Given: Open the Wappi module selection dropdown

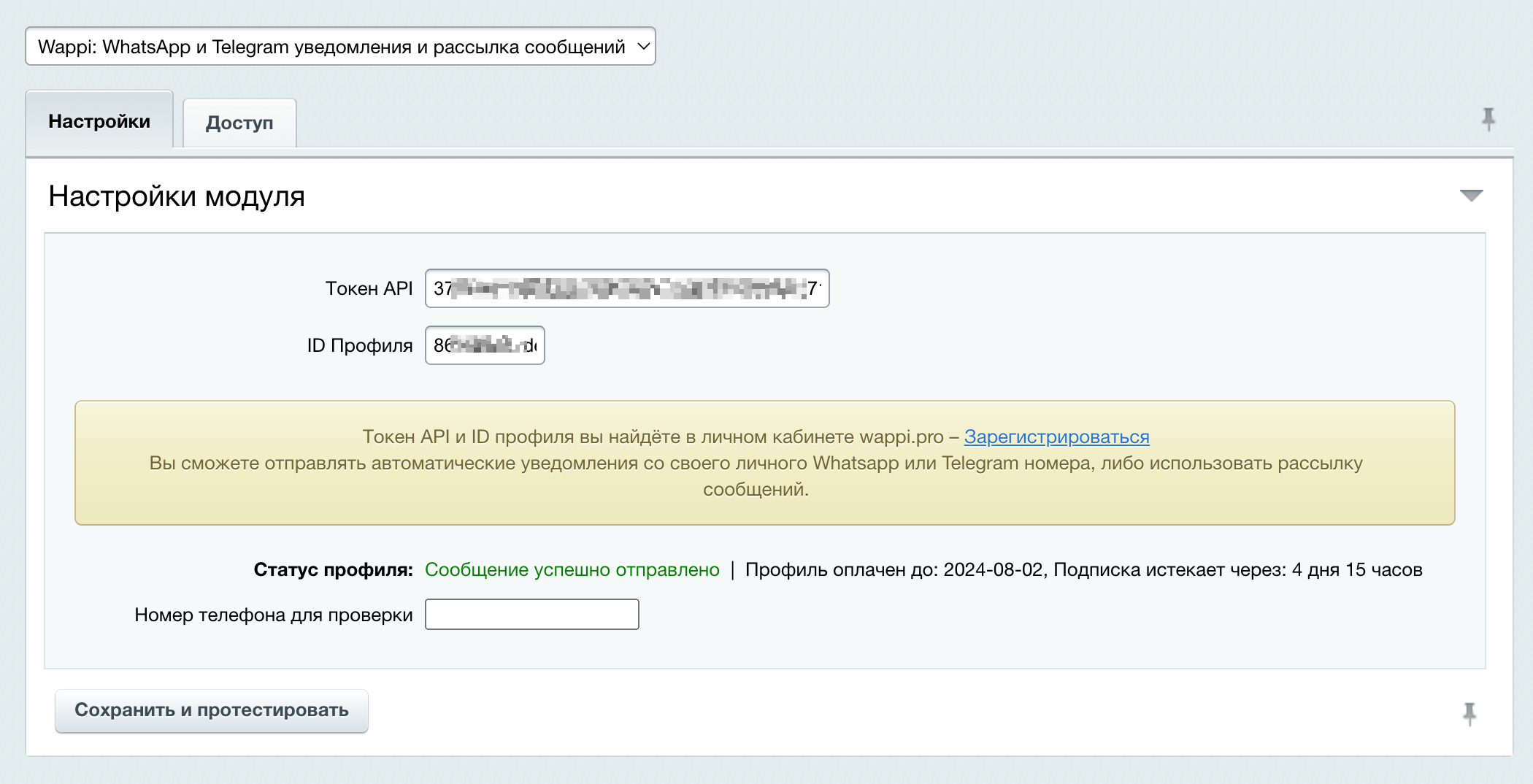Looking at the screenshot, I should tap(340, 47).
